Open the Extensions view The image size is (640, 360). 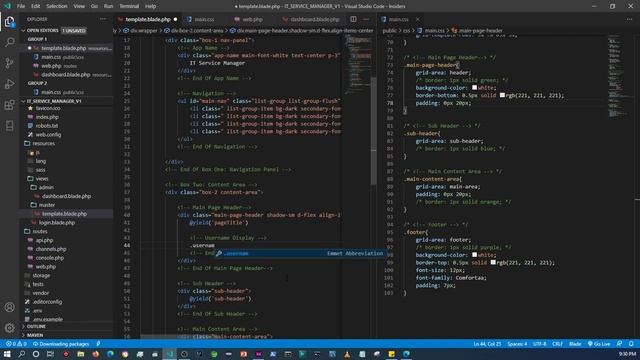[x=9, y=105]
